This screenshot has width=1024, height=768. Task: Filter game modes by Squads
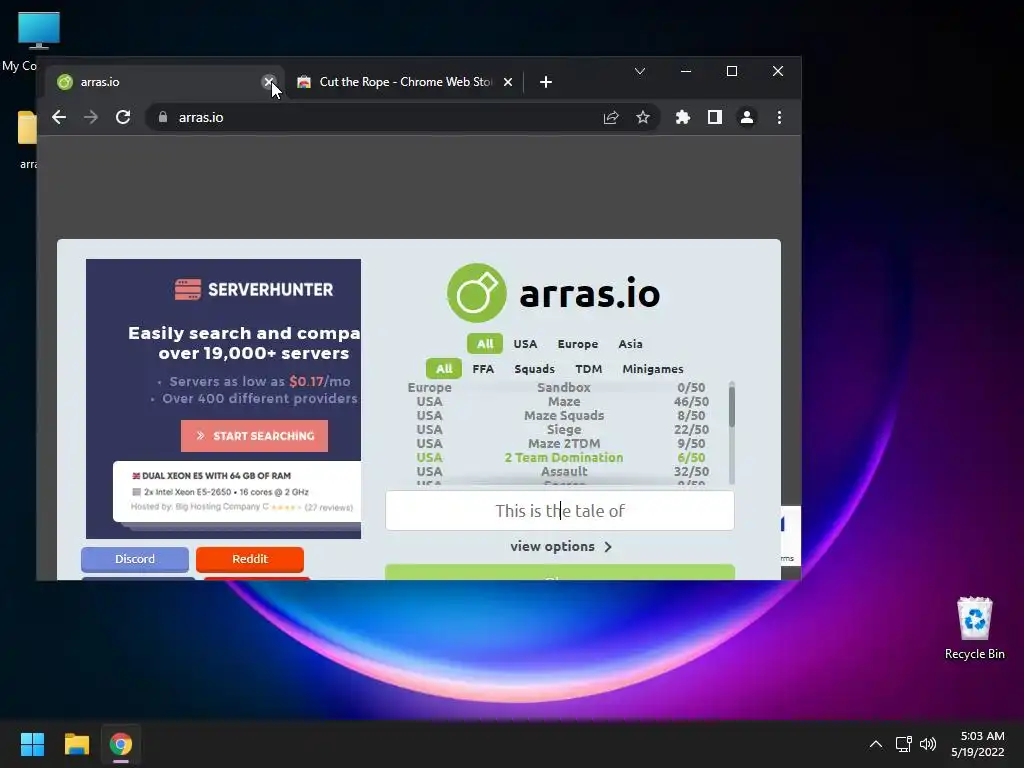(534, 368)
